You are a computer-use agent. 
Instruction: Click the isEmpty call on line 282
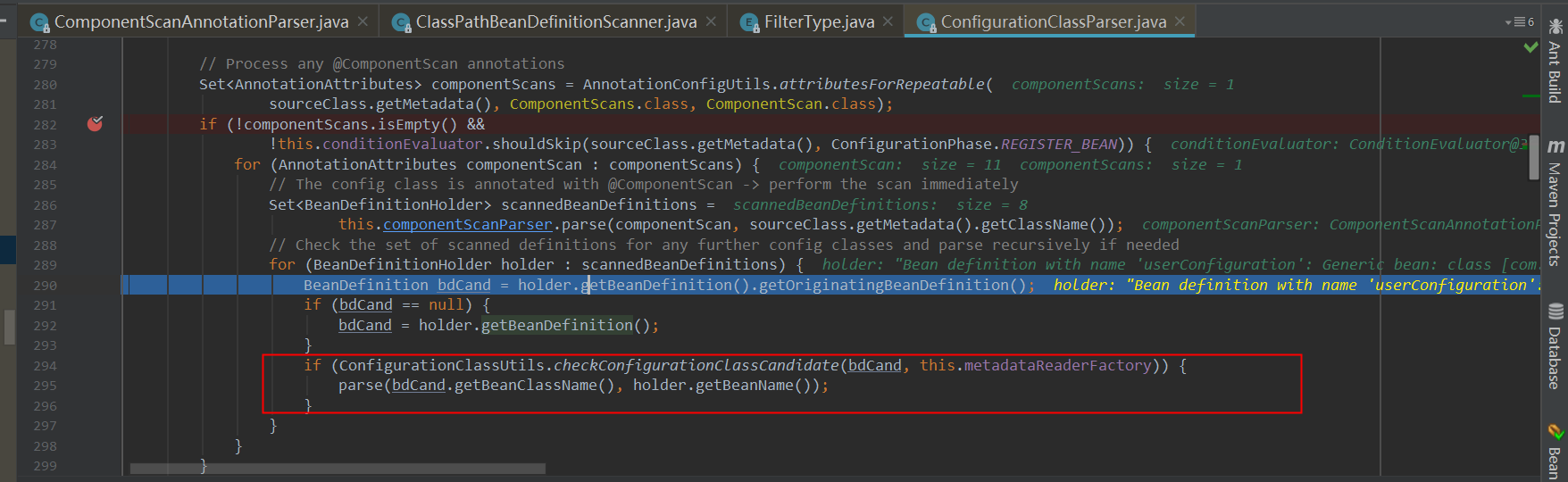coord(408,124)
